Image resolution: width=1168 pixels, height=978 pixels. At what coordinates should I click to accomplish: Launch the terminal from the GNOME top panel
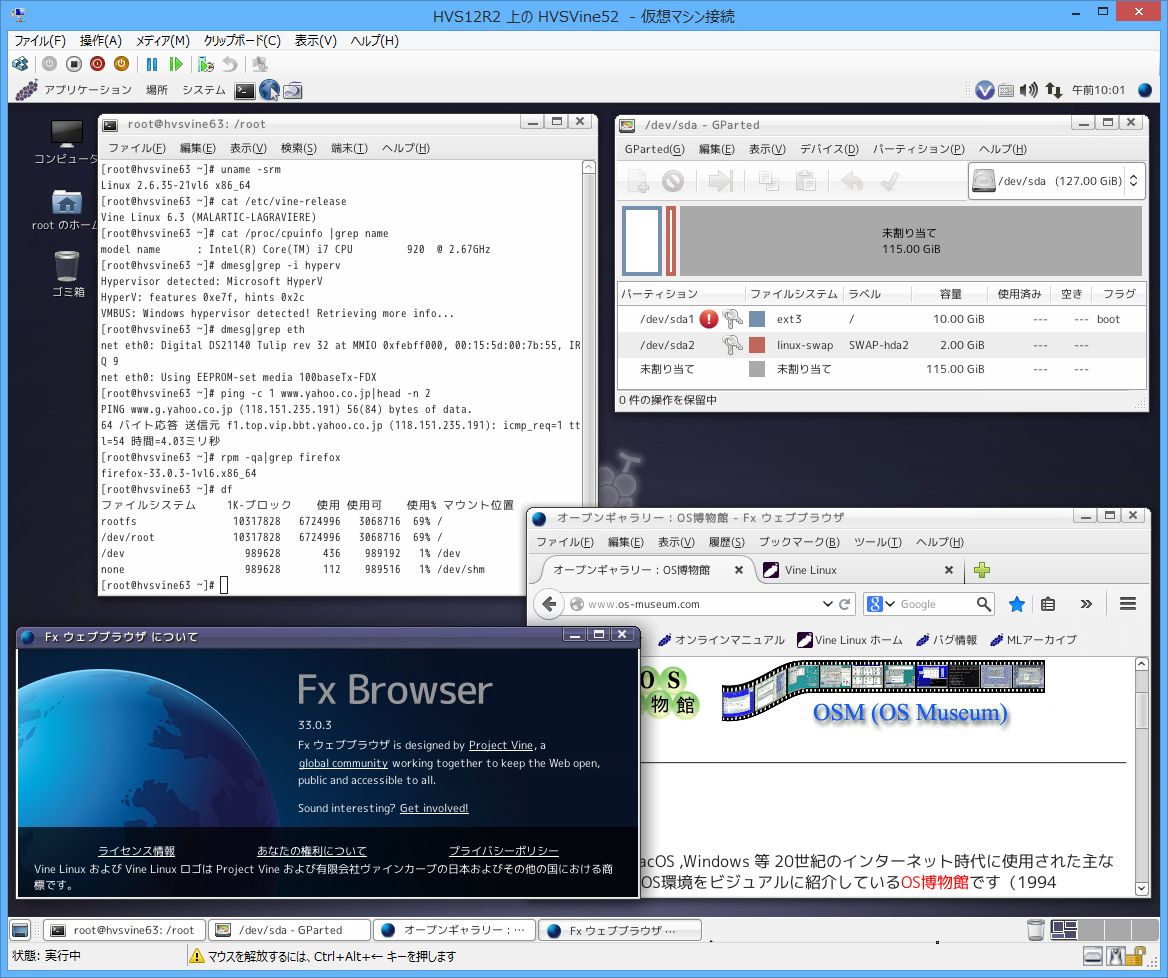pos(244,91)
